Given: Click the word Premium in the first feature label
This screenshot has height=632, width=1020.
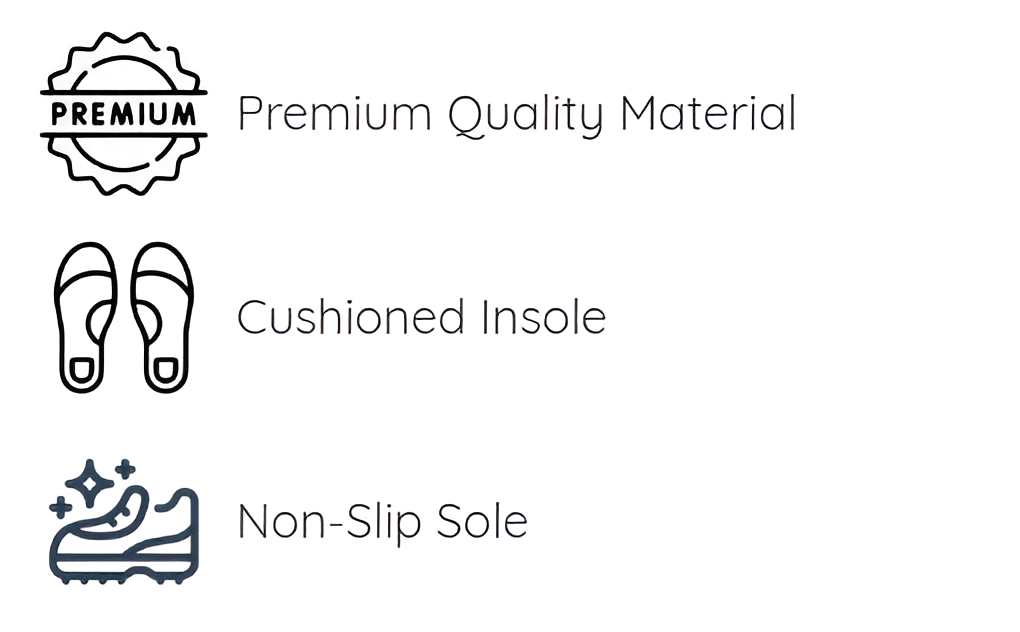Looking at the screenshot, I should click(335, 114).
